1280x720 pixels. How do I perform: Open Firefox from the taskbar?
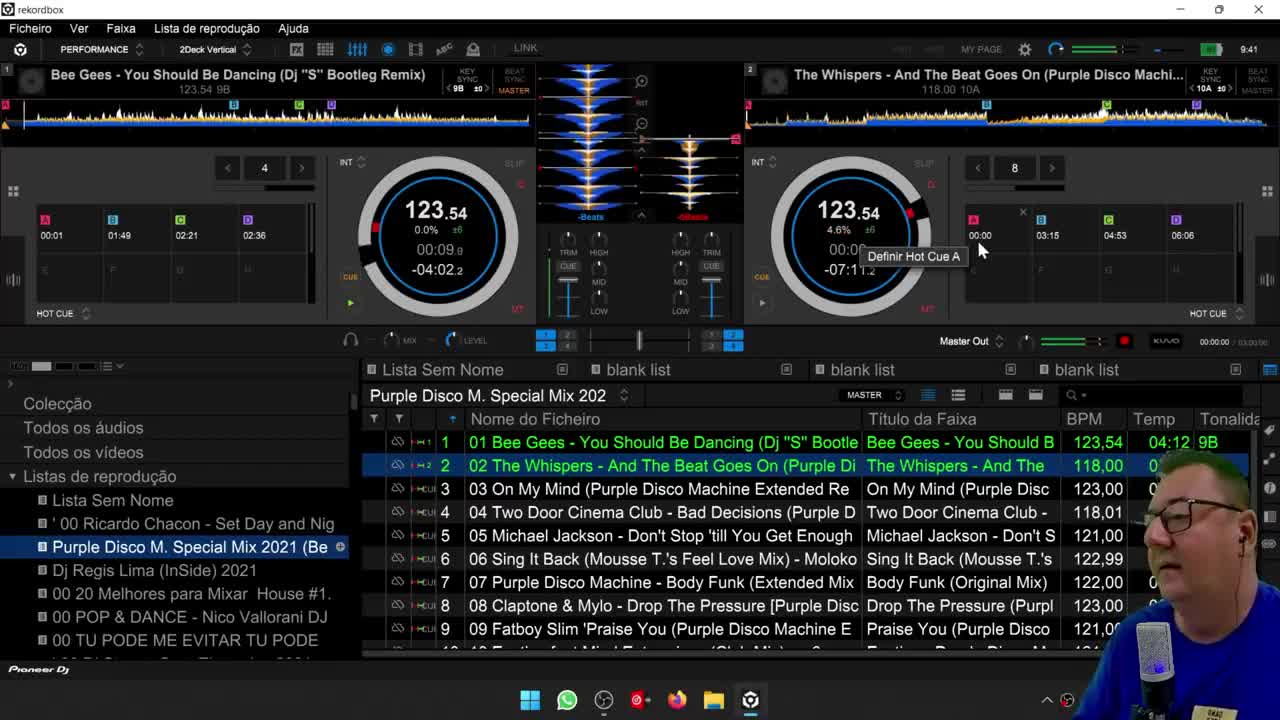pos(677,700)
